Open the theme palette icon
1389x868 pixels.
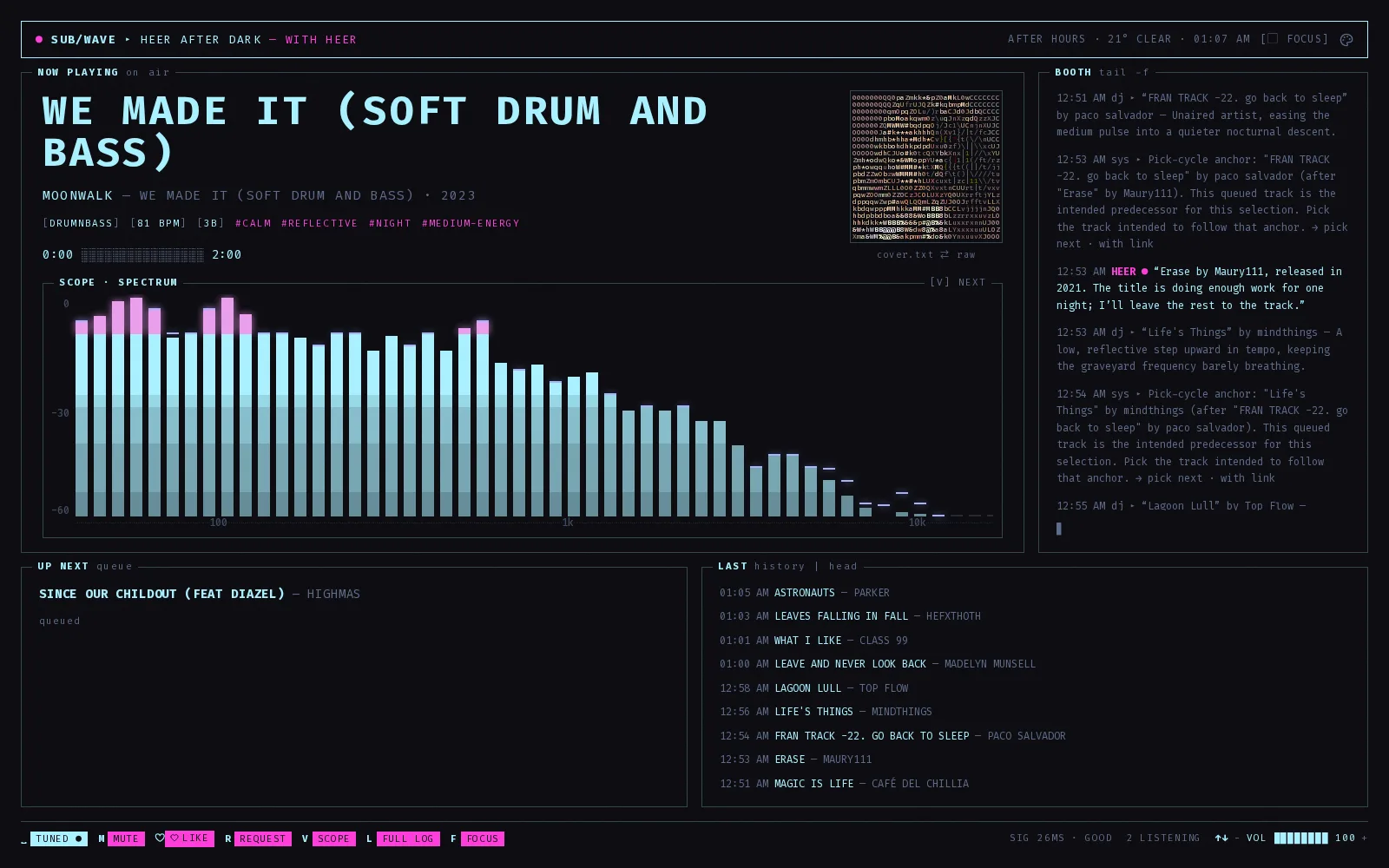pos(1346,39)
